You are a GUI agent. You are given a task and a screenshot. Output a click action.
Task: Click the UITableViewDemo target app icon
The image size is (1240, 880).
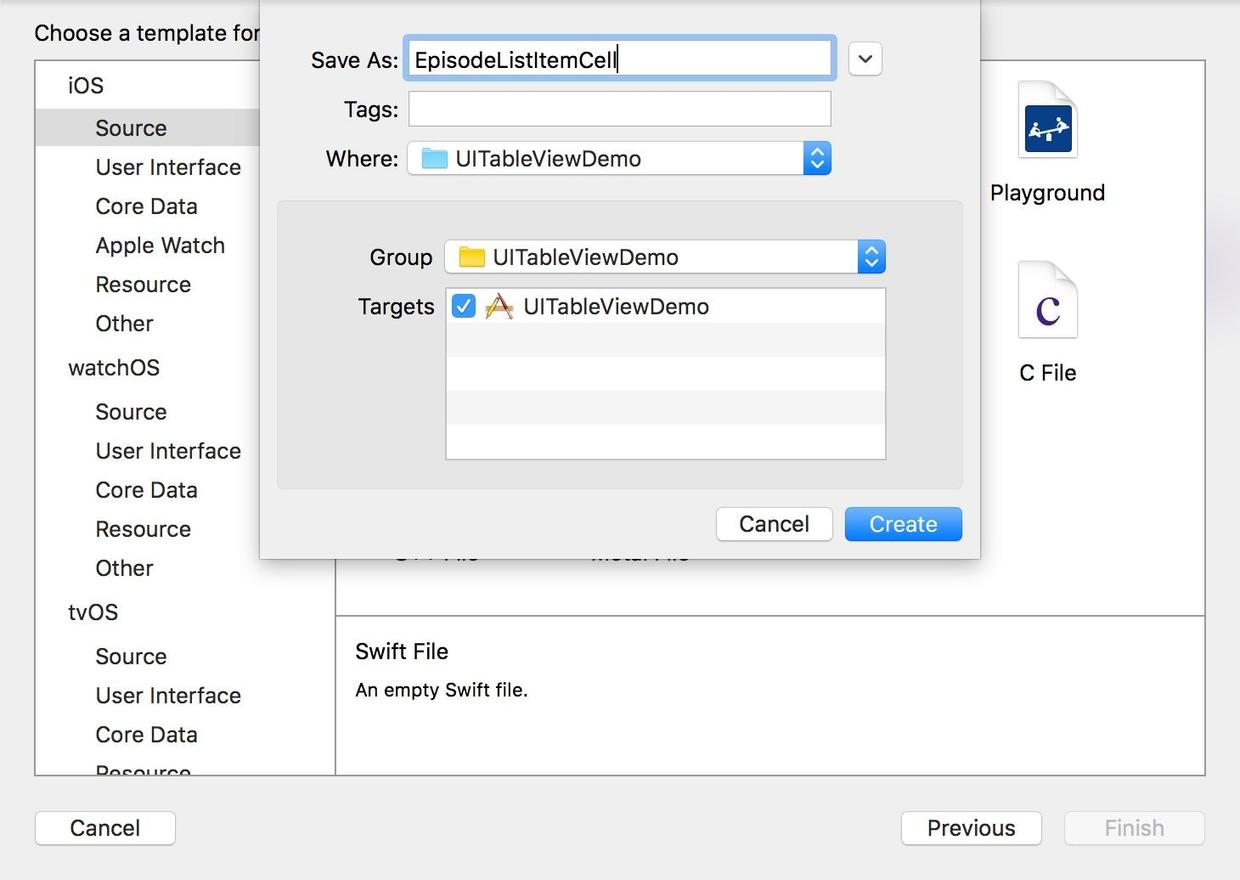pyautogui.click(x=499, y=306)
